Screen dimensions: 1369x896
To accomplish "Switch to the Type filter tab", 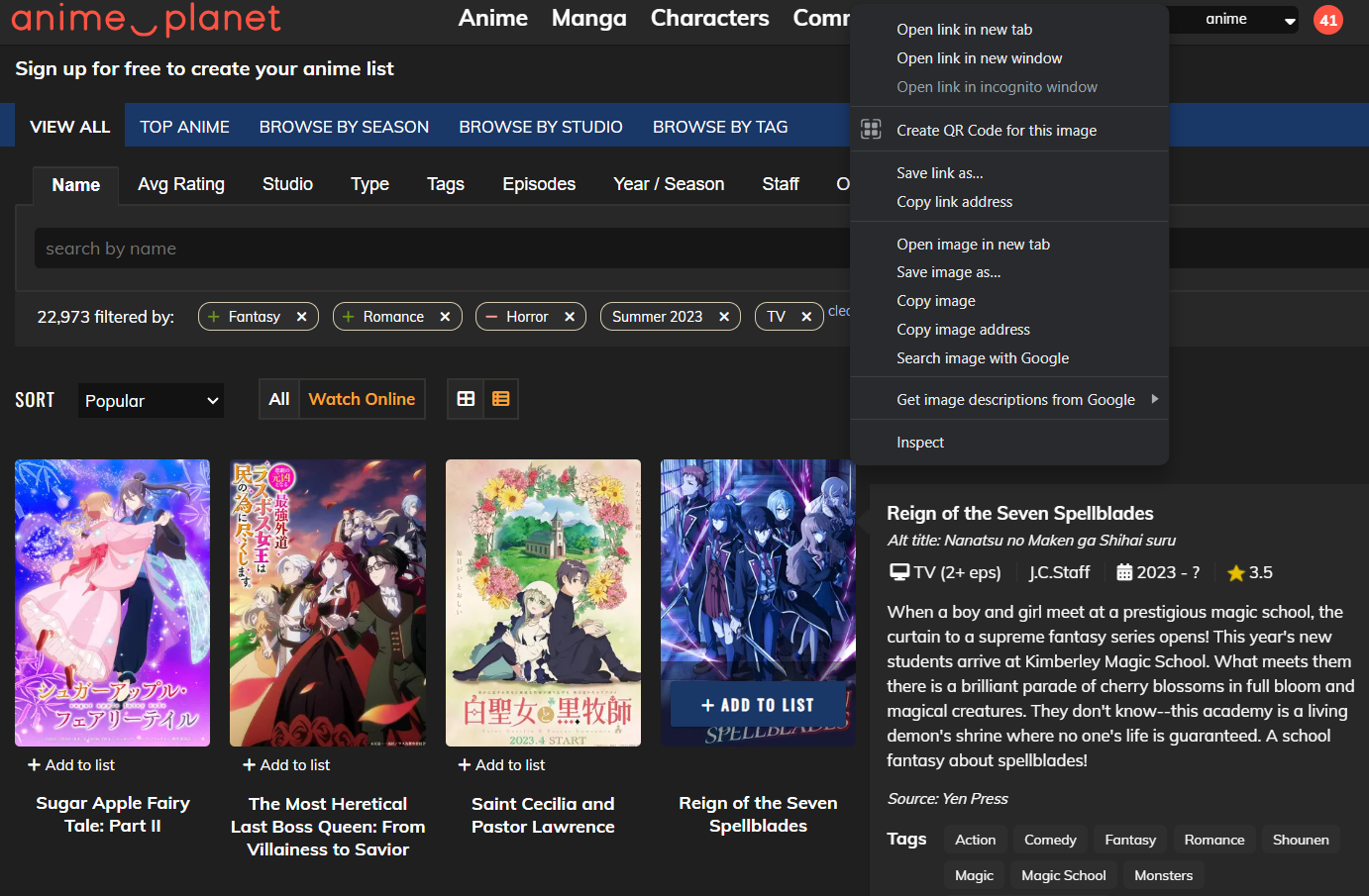I will point(369,184).
